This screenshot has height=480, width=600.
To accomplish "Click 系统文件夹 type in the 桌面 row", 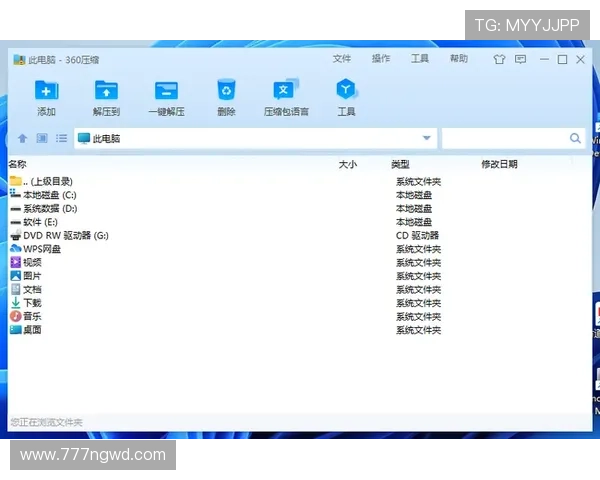I will tap(418, 330).
